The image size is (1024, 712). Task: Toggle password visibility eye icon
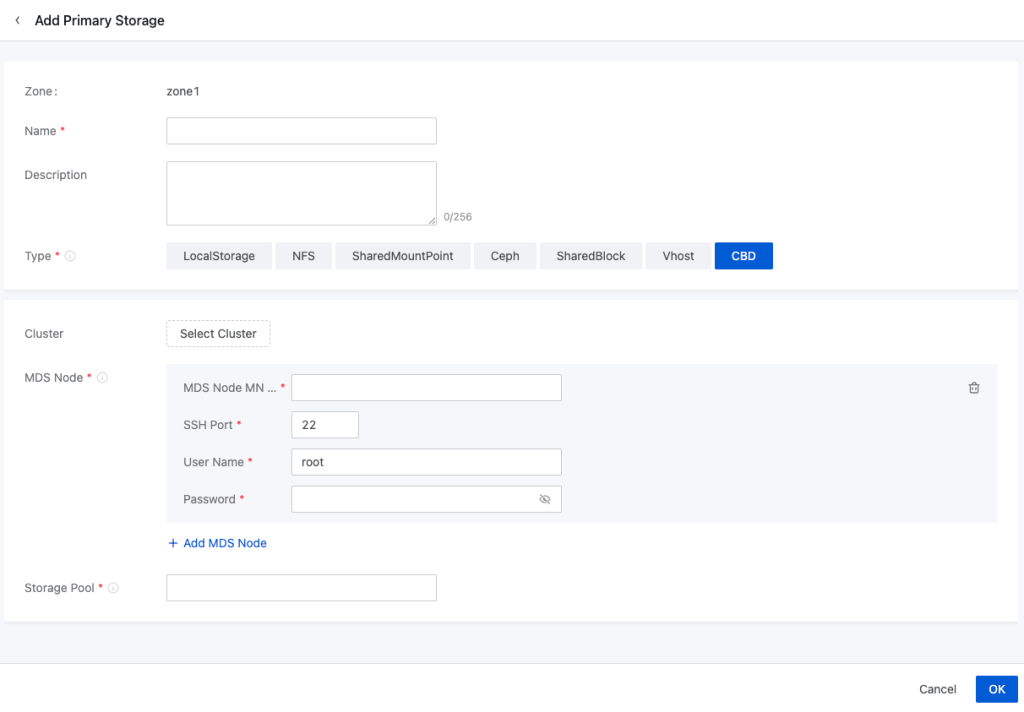click(x=545, y=499)
